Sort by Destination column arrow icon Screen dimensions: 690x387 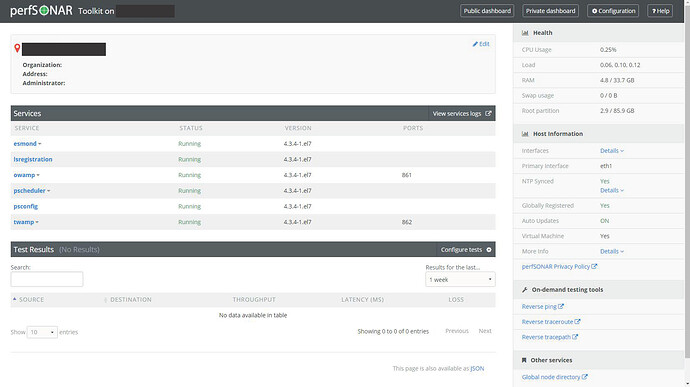click(106, 300)
